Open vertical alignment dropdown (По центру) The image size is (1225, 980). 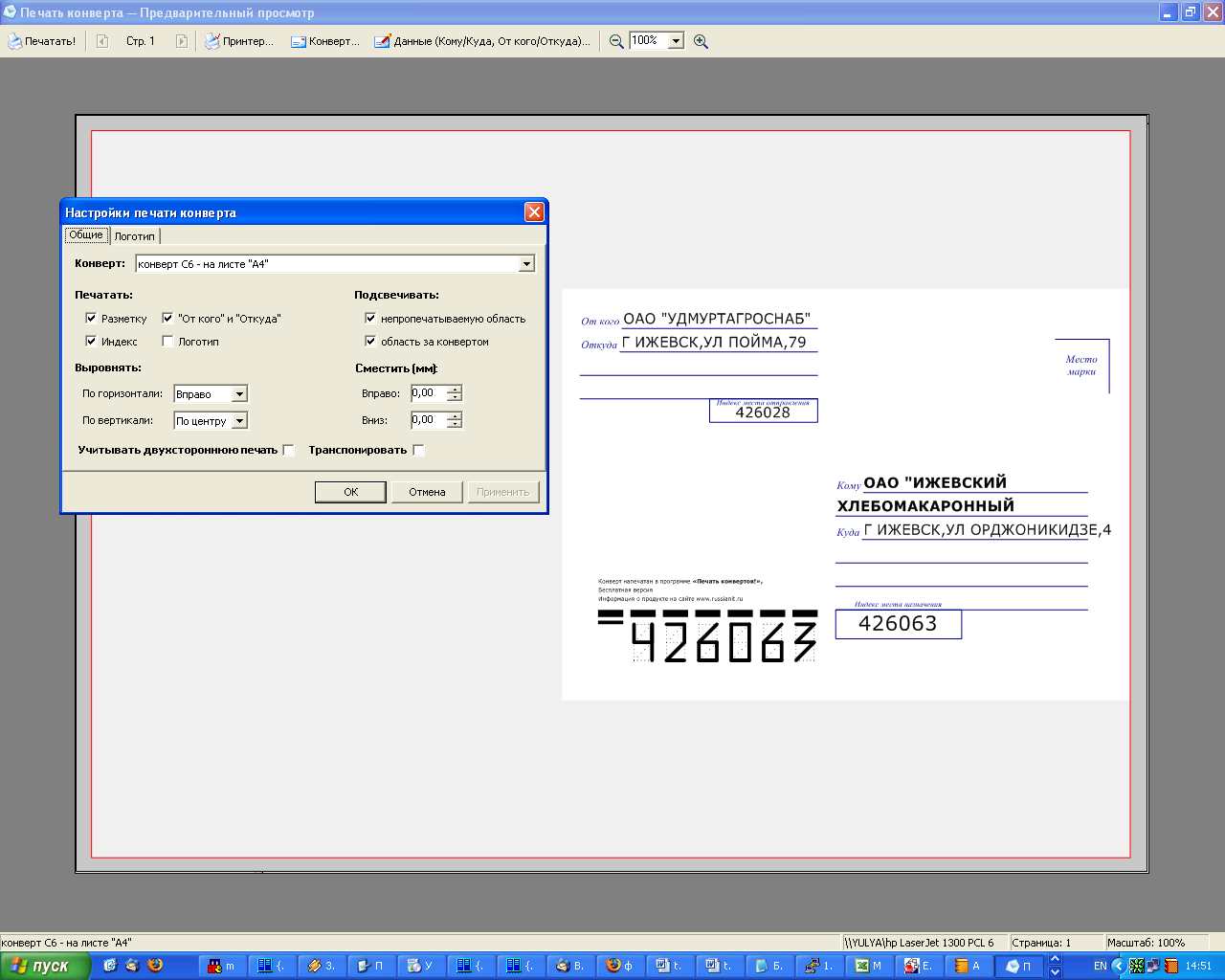(x=240, y=420)
